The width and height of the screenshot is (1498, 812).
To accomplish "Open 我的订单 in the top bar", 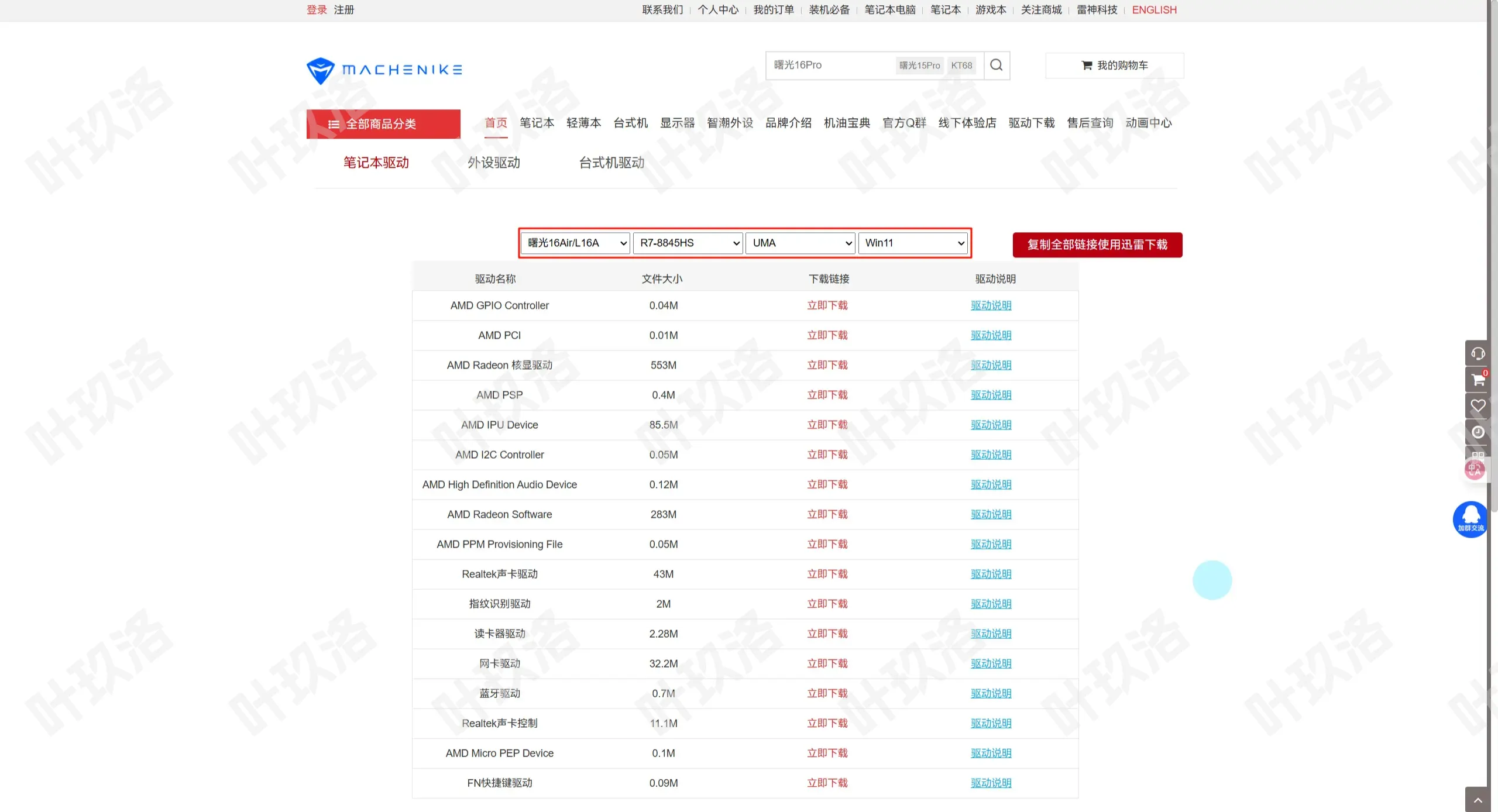I will coord(774,10).
